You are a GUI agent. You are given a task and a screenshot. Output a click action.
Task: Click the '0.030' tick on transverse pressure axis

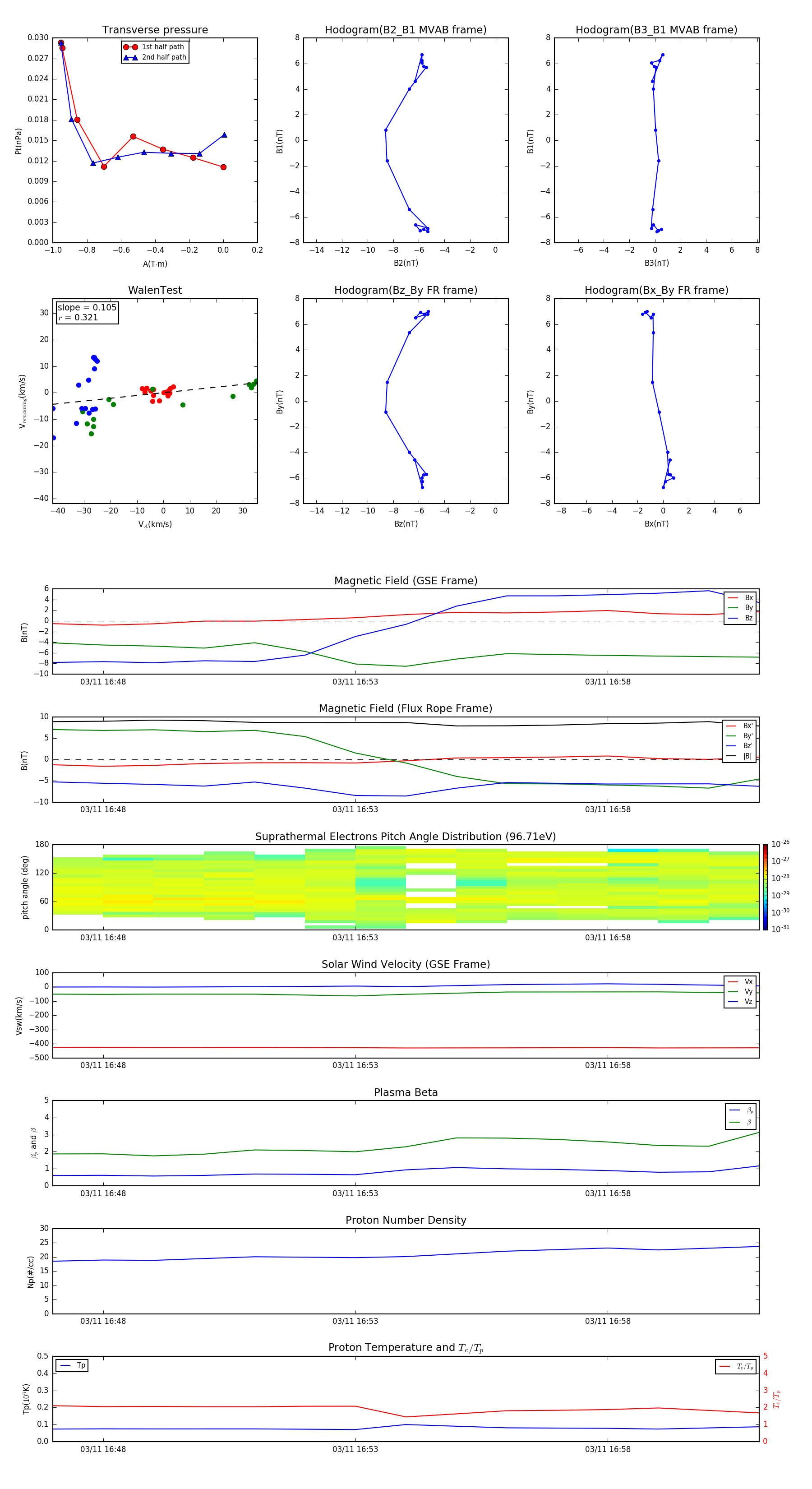[x=38, y=37]
